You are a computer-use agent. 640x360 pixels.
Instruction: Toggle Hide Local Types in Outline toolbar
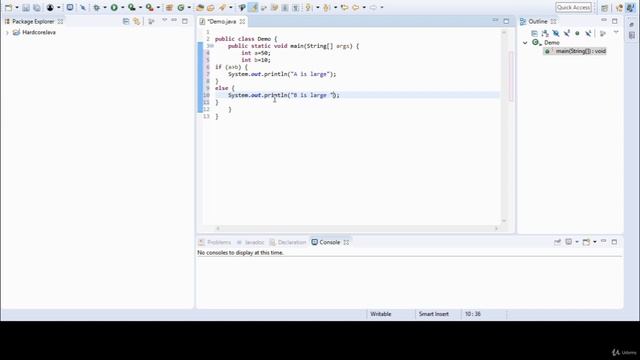(x=588, y=33)
